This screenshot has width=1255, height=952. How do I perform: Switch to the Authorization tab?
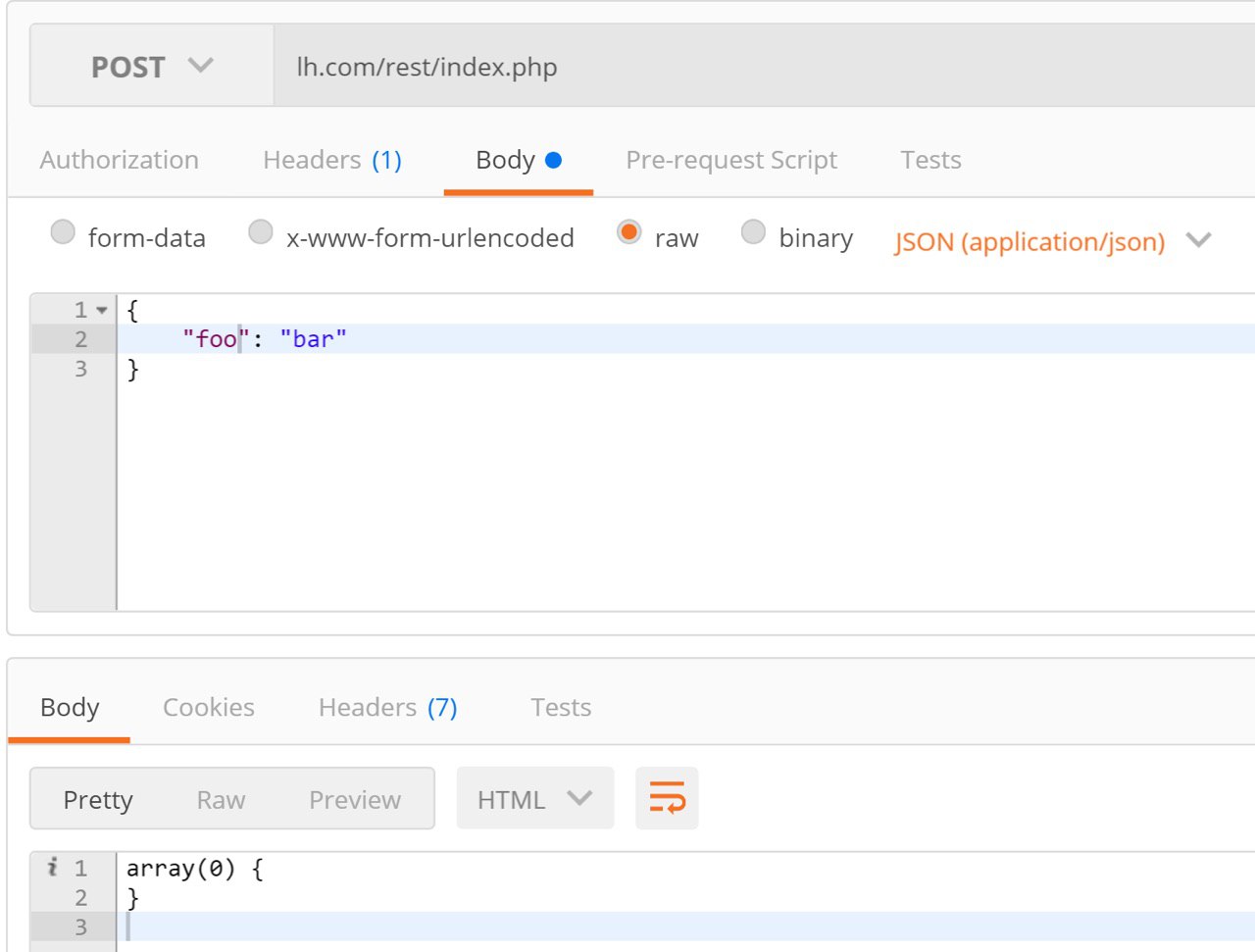119,160
